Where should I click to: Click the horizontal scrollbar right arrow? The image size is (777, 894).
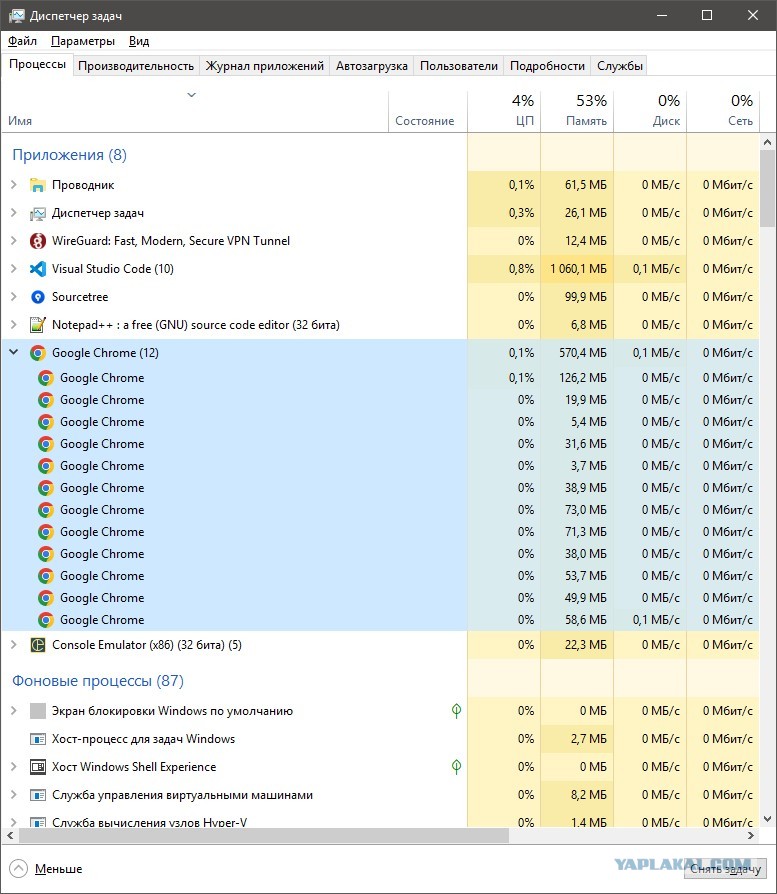(x=751, y=835)
